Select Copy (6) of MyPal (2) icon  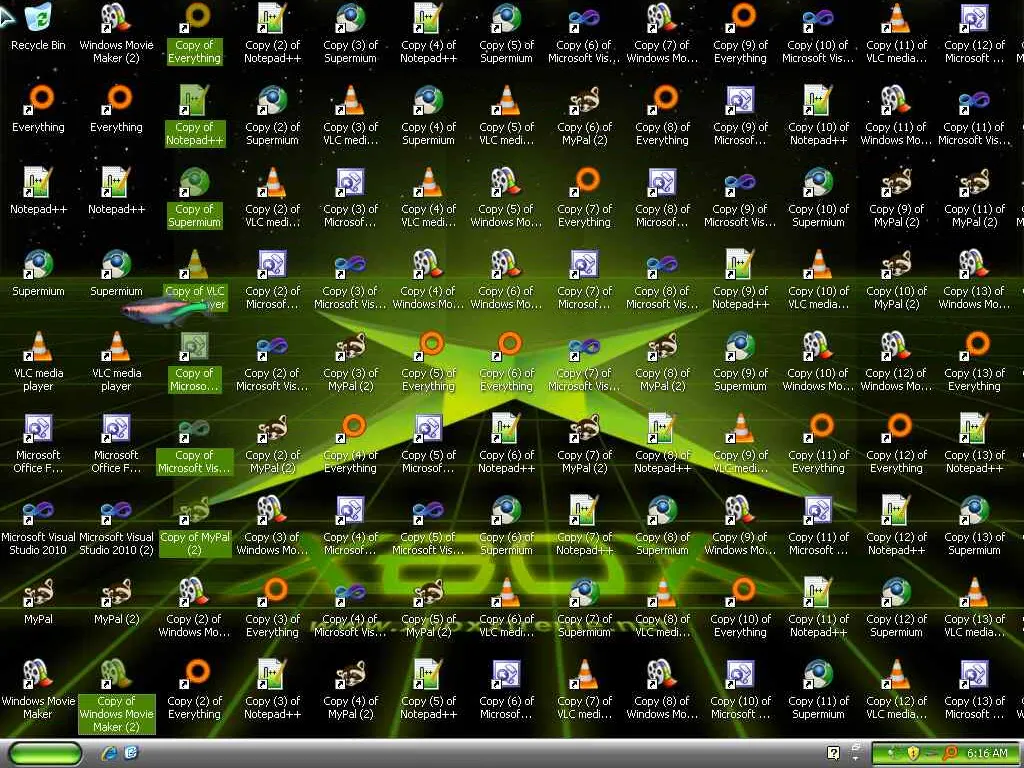pyautogui.click(x=584, y=115)
